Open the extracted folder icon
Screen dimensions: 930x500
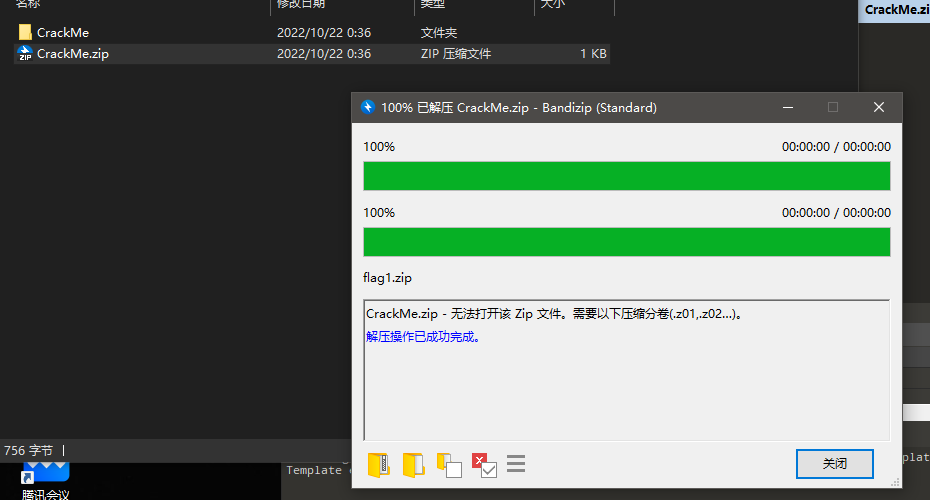(x=413, y=464)
